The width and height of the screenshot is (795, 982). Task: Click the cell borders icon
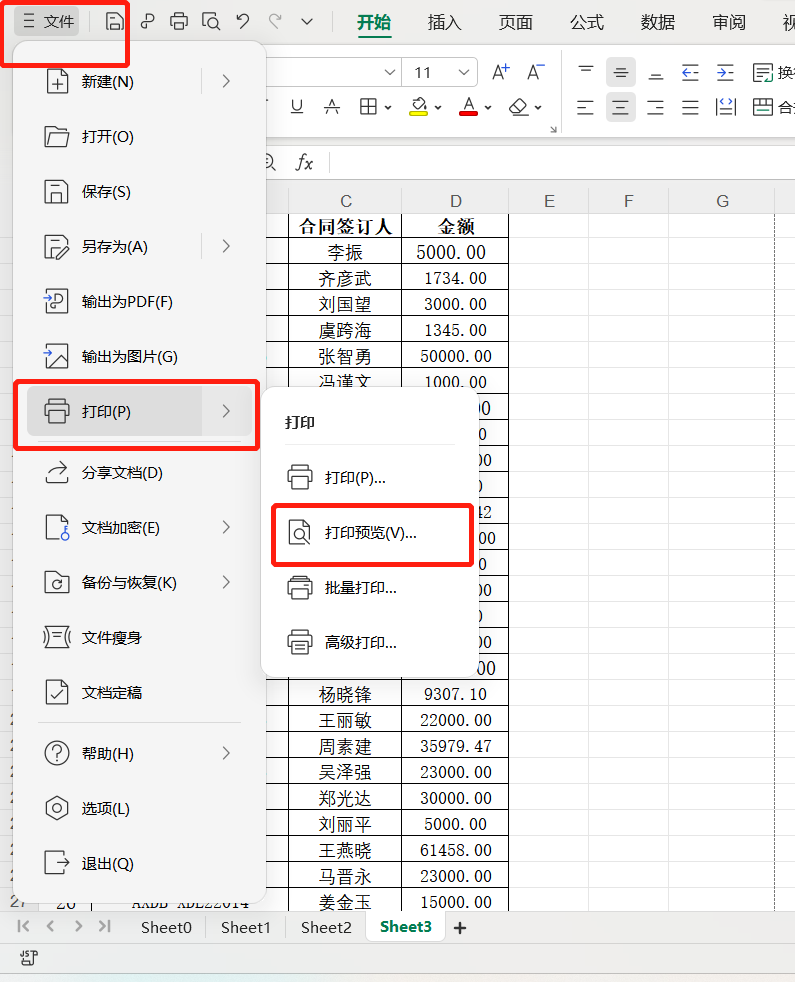coord(368,107)
